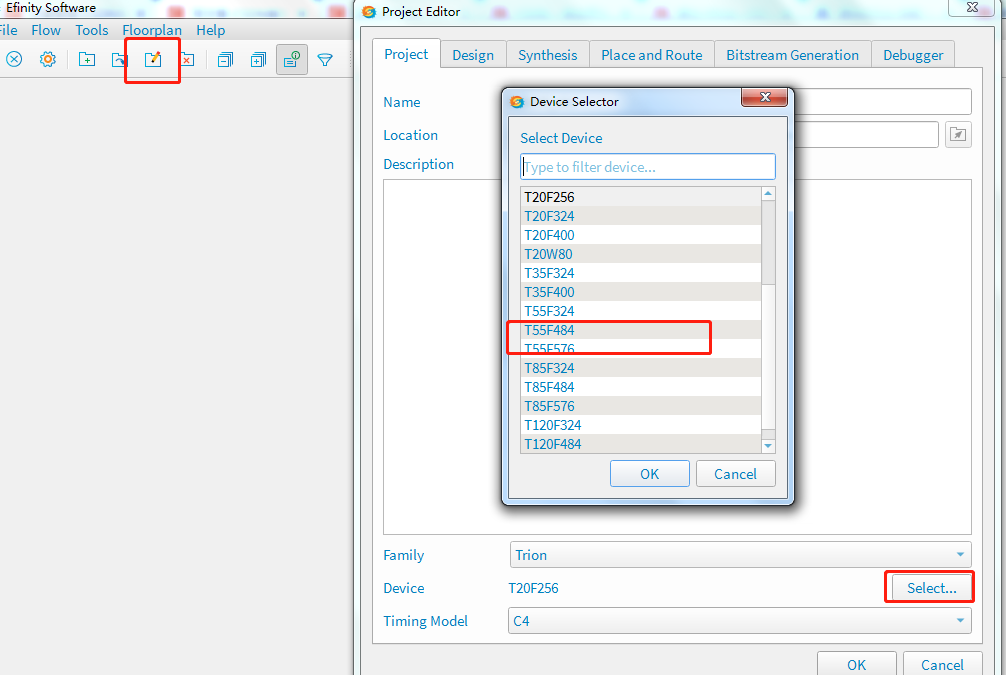
Task: Select T55F484 in device list
Action: 641,330
